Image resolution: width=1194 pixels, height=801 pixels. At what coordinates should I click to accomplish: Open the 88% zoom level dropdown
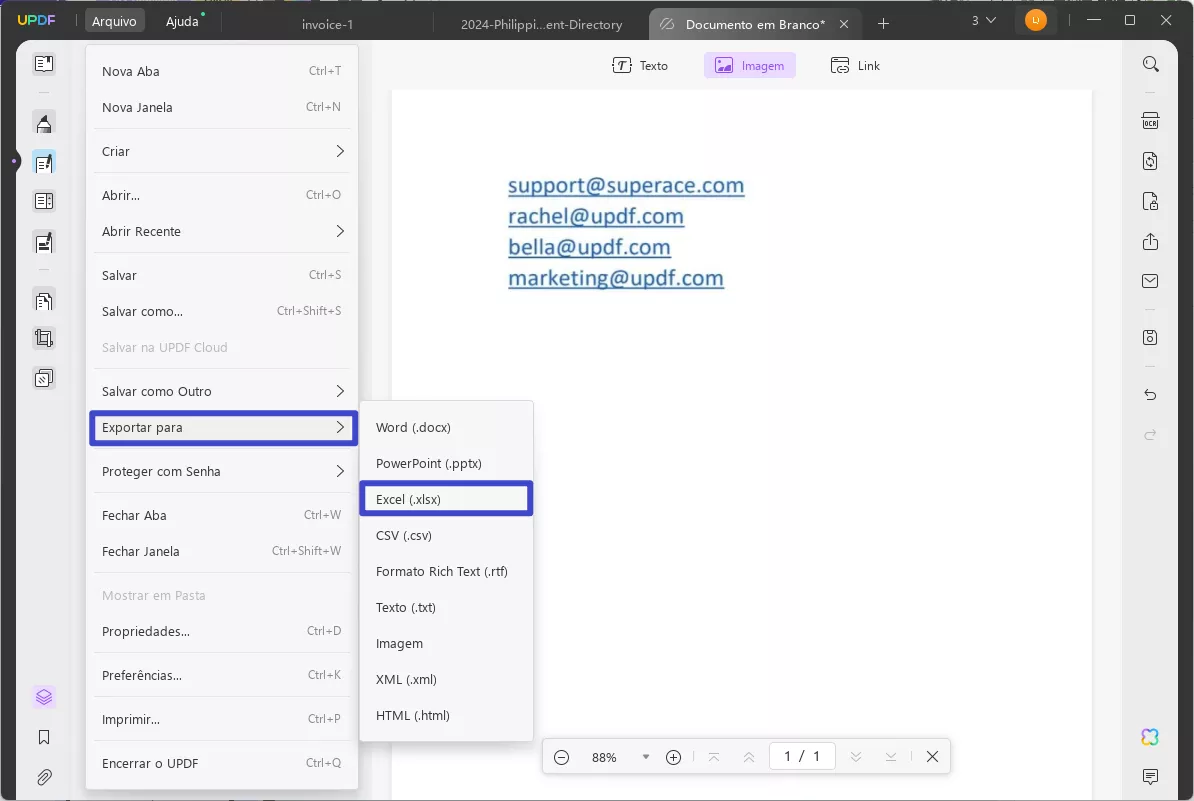(x=646, y=757)
